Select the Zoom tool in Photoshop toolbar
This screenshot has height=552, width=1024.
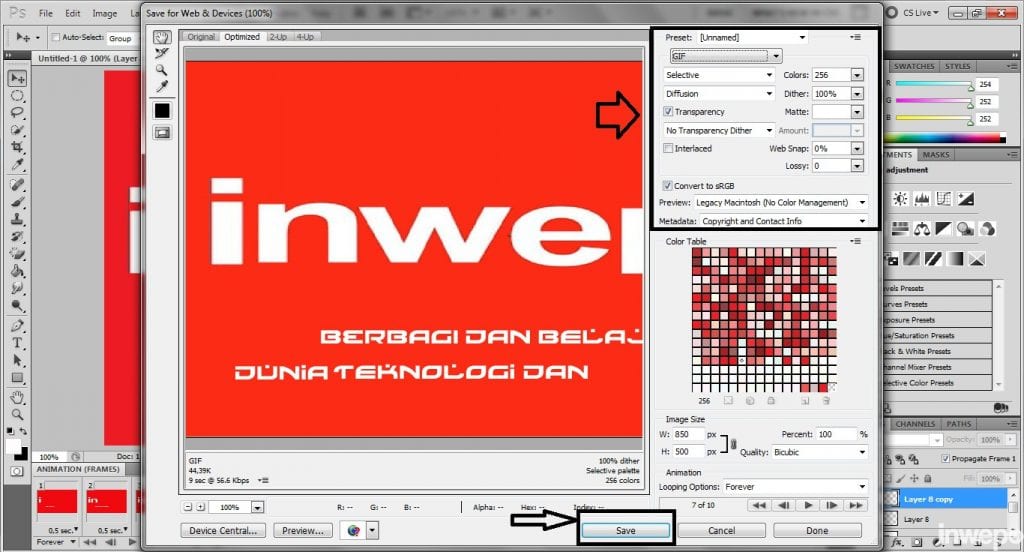(18, 414)
